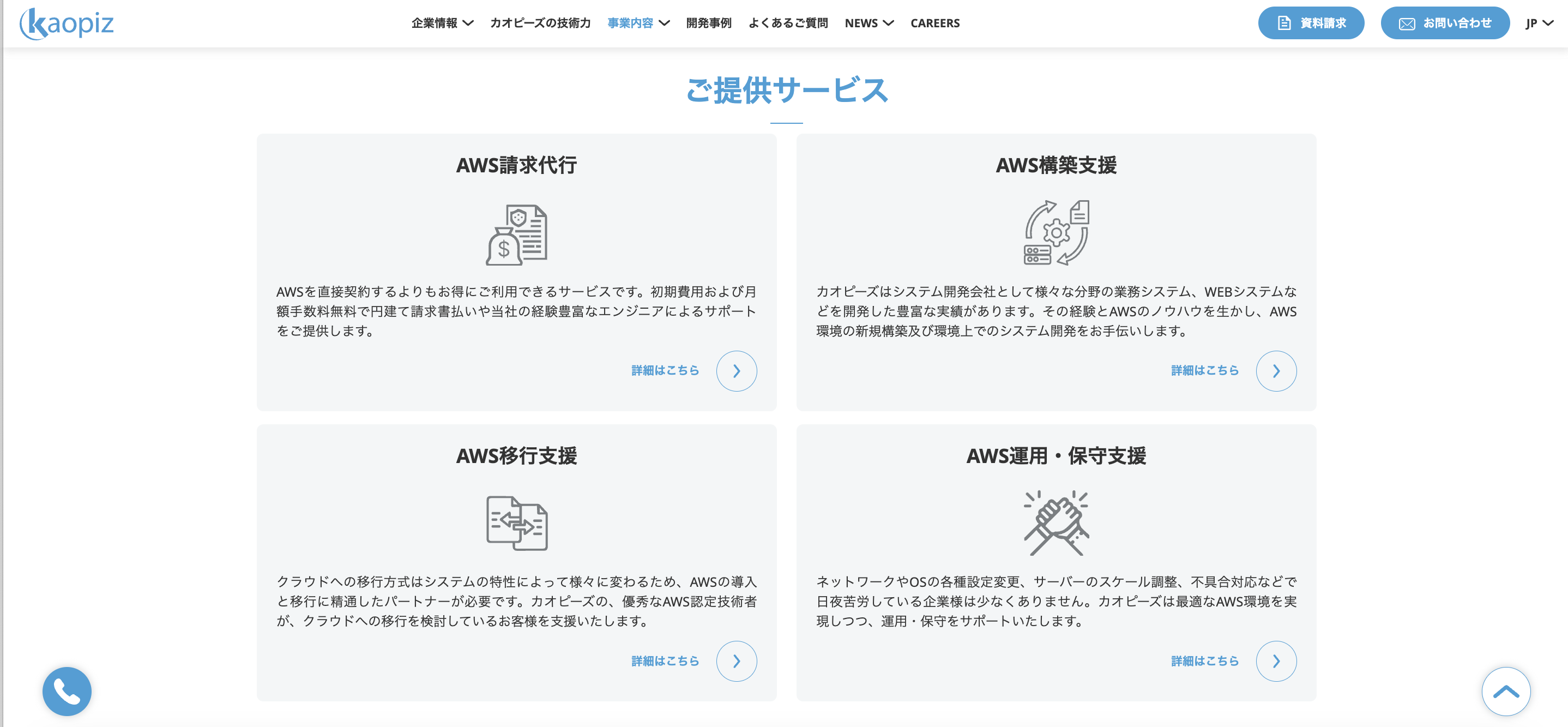Click the AWS移行支援 description paragraph

pyautogui.click(x=516, y=601)
